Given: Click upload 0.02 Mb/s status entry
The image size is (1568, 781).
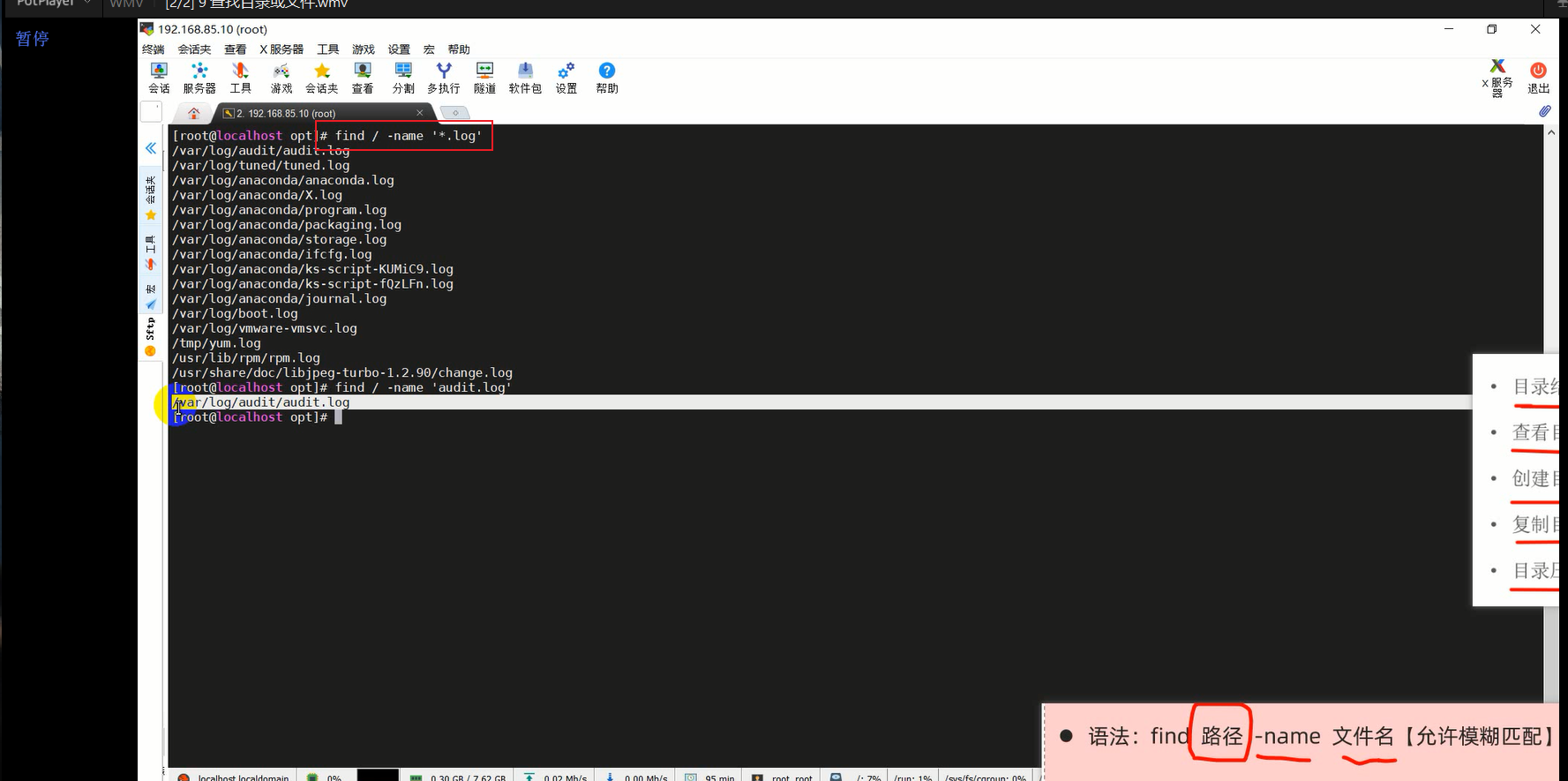Looking at the screenshot, I should pyautogui.click(x=556, y=777).
